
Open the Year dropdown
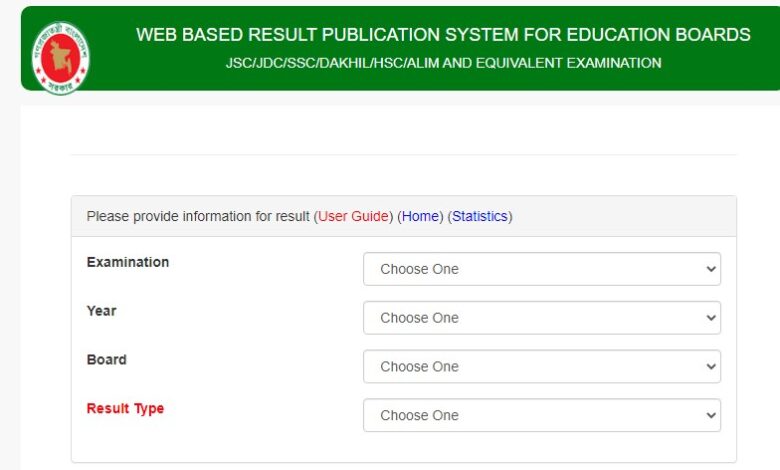point(542,318)
